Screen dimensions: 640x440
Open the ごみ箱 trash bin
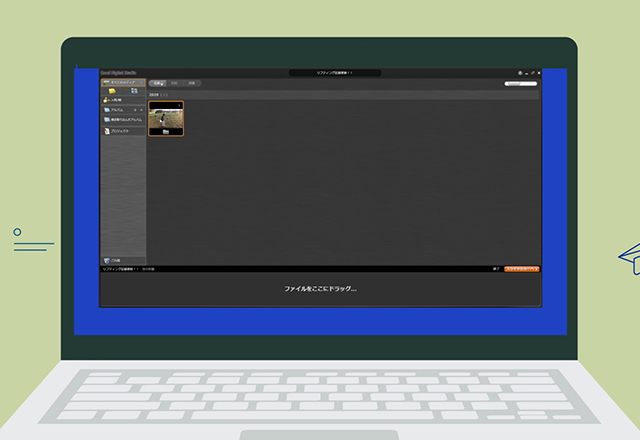pos(114,259)
